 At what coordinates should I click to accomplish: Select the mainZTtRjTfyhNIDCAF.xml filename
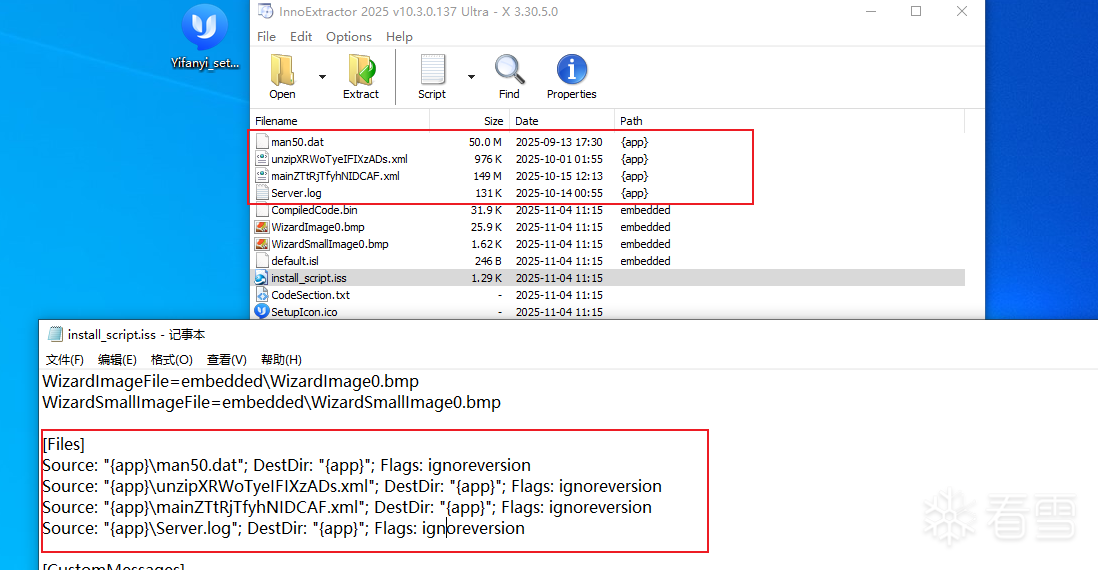pos(335,176)
